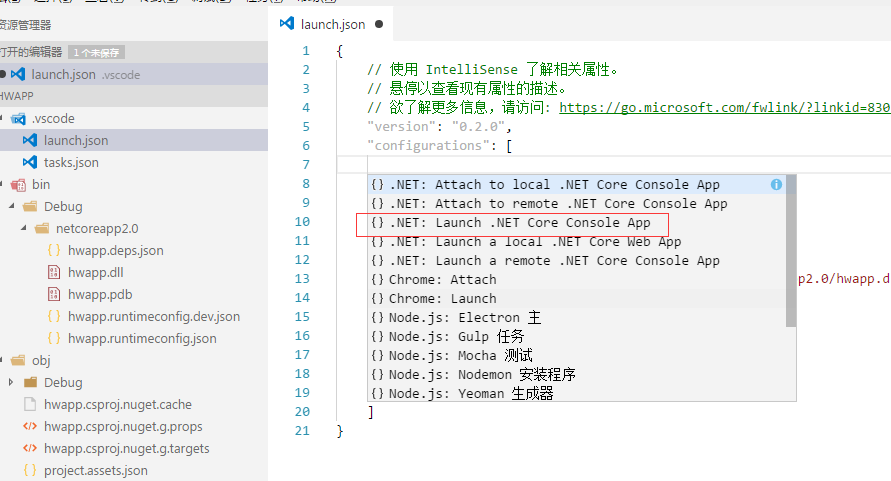Click the bin folder icon

[18, 185]
